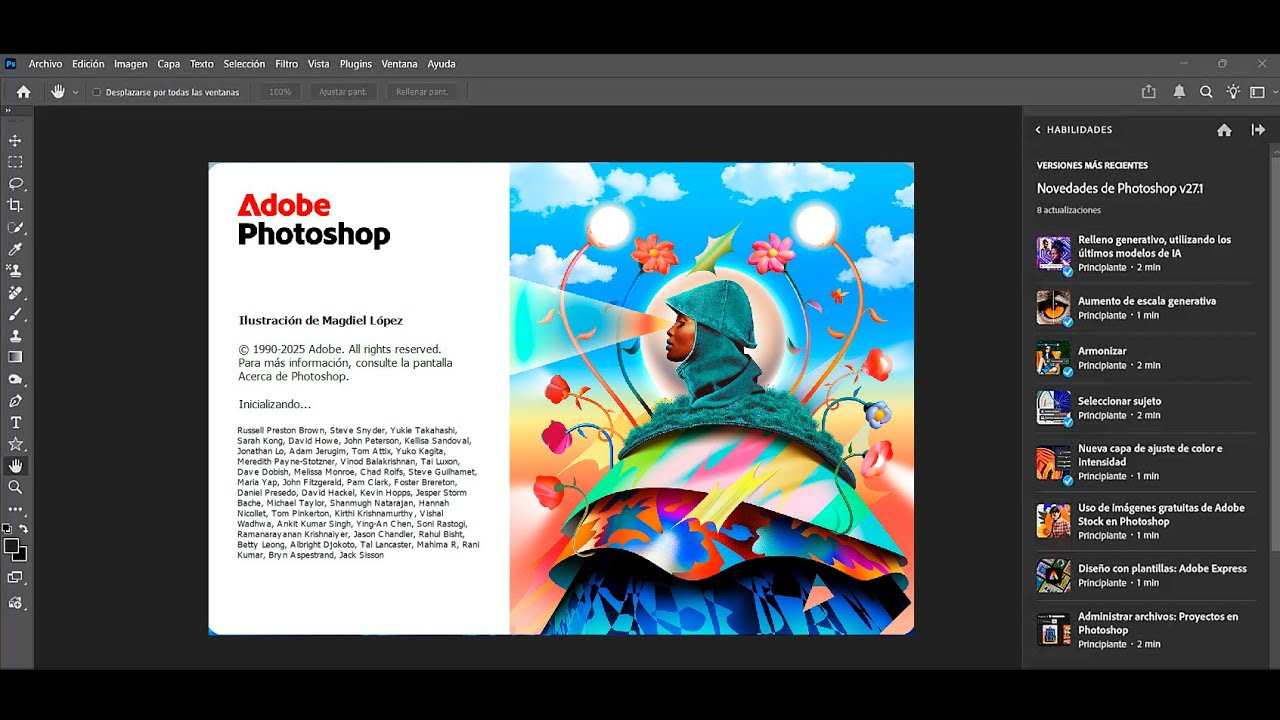Select the Clone Stamp tool
Screen dimensions: 1280x720
point(15,336)
